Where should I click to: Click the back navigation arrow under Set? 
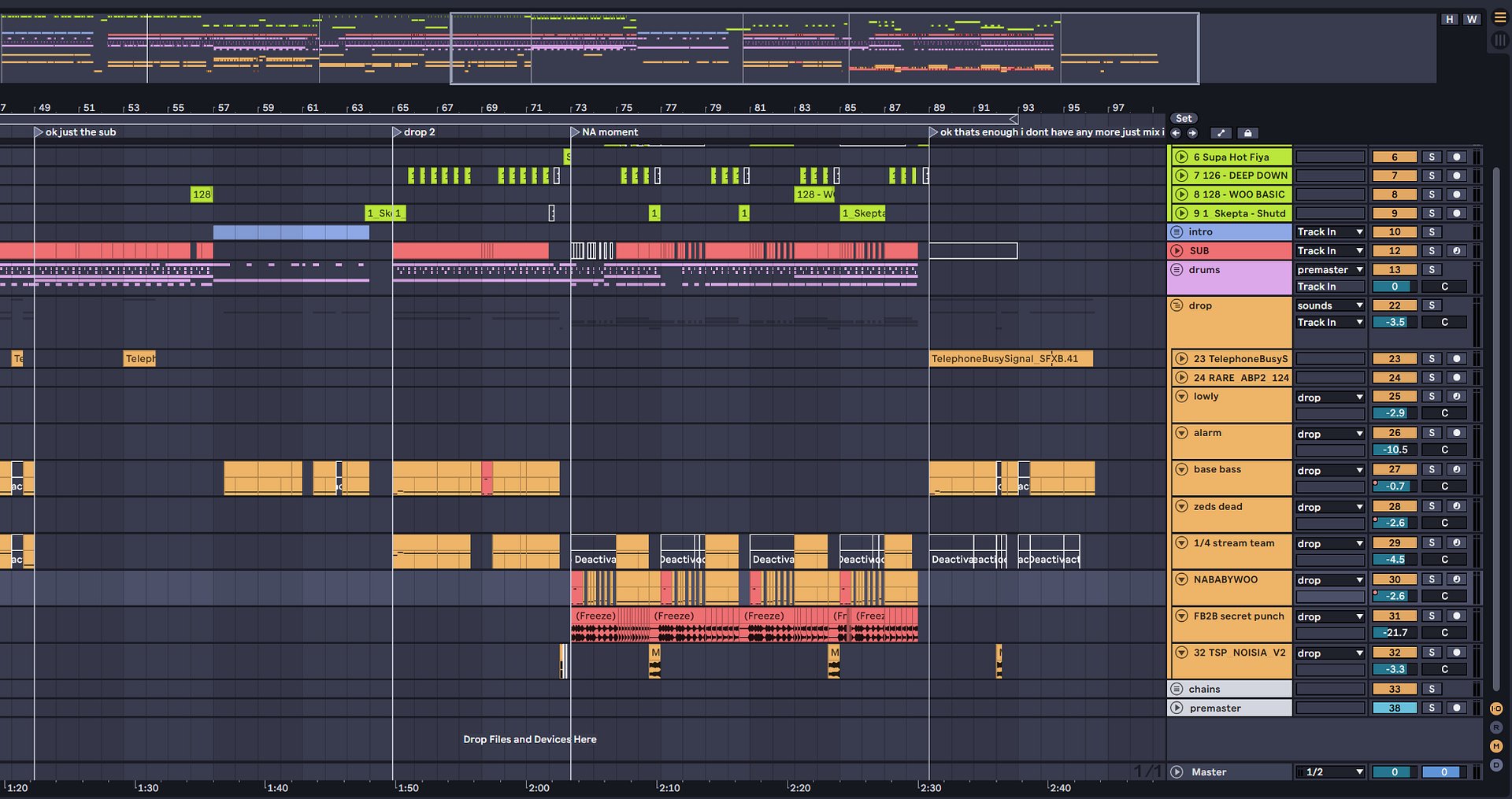click(x=1176, y=133)
